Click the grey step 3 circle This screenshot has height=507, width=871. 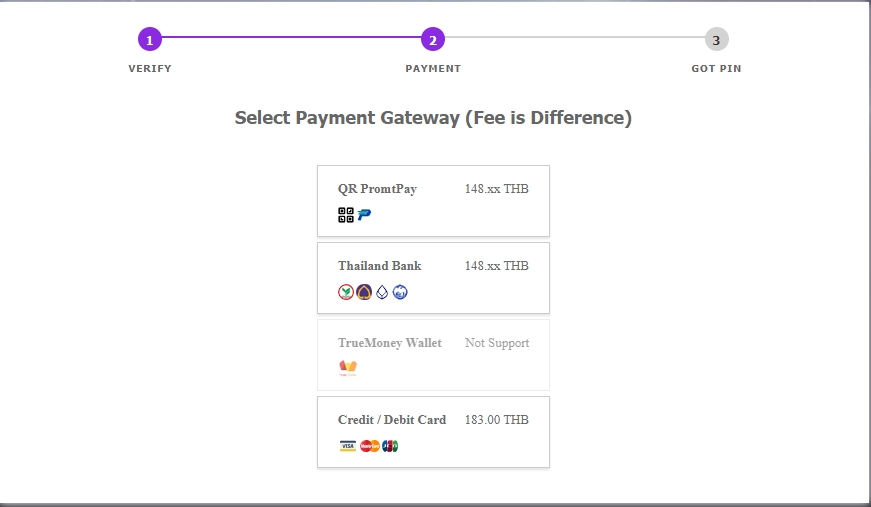pos(717,39)
